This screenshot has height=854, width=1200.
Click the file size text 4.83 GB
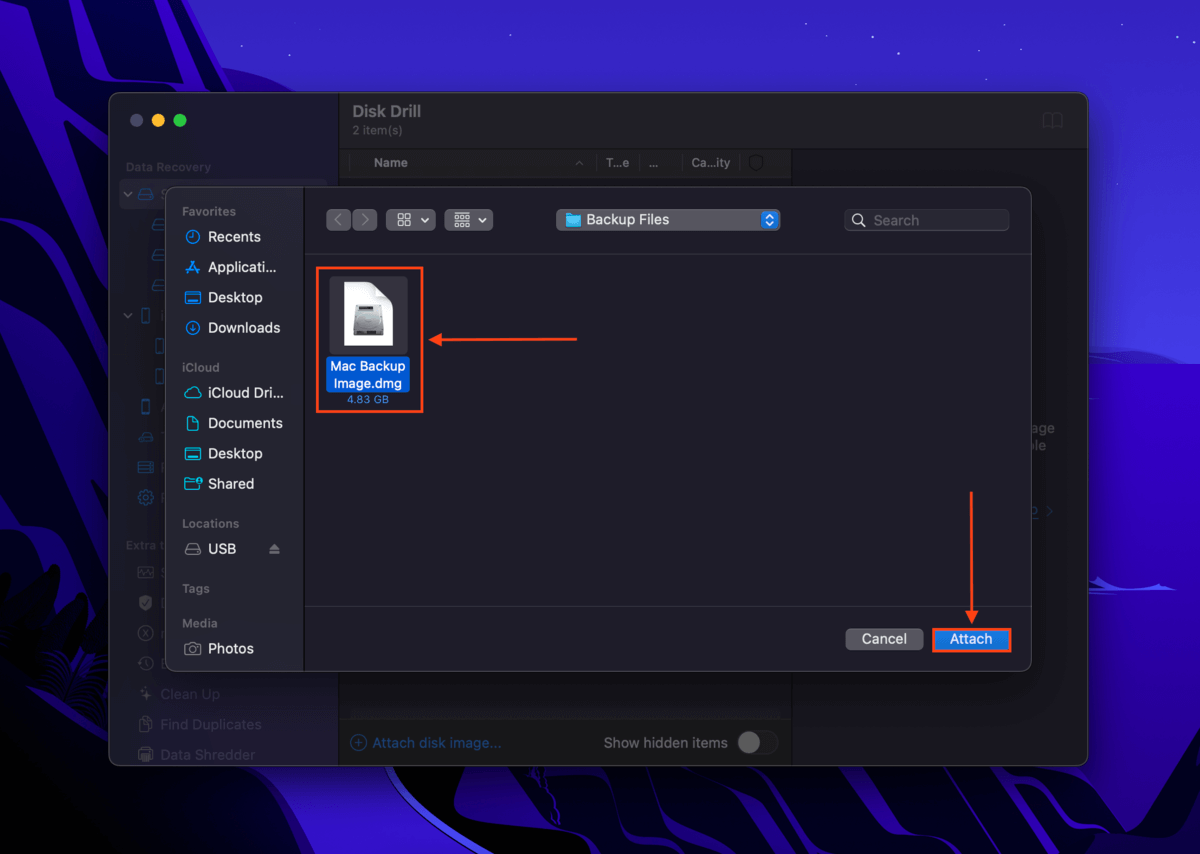click(x=368, y=399)
